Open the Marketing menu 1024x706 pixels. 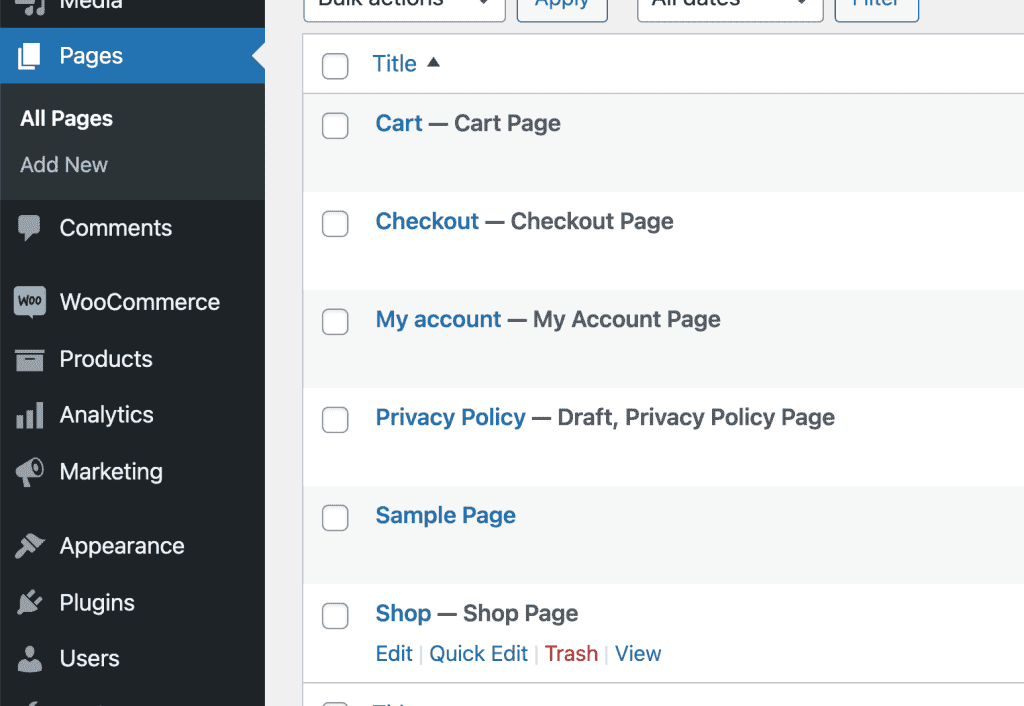click(x=111, y=471)
